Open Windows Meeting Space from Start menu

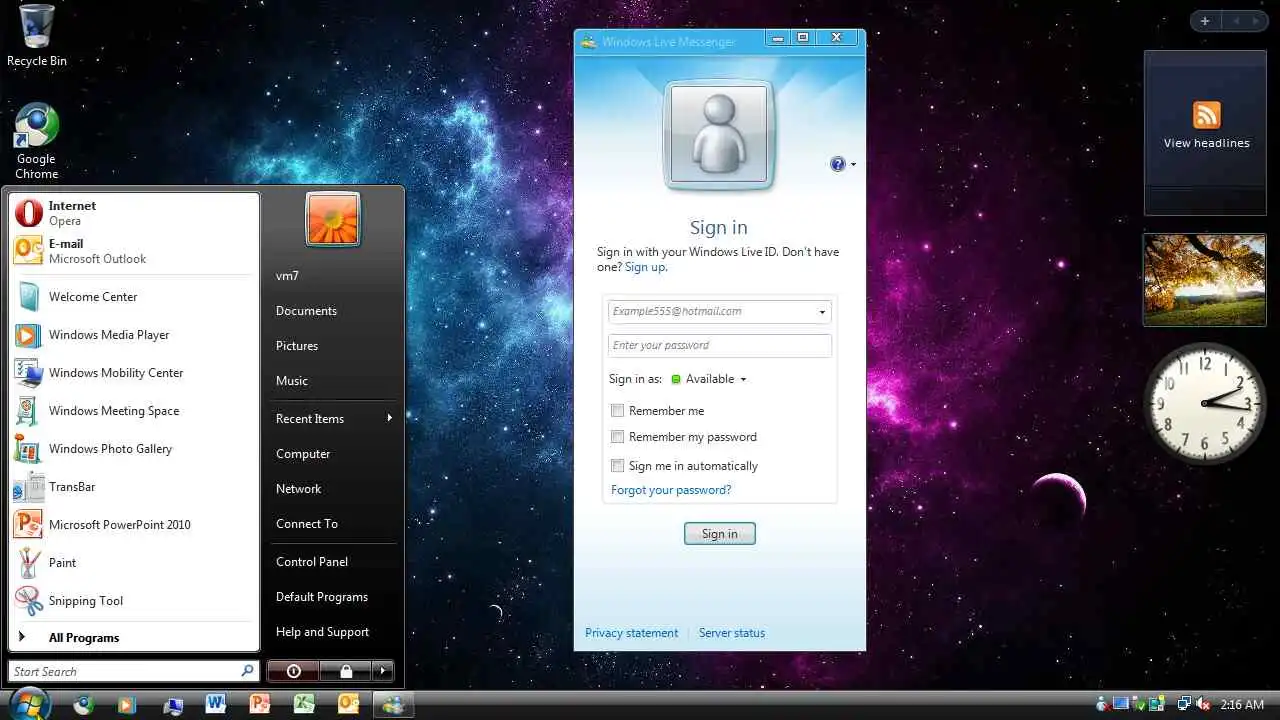pyautogui.click(x=133, y=411)
